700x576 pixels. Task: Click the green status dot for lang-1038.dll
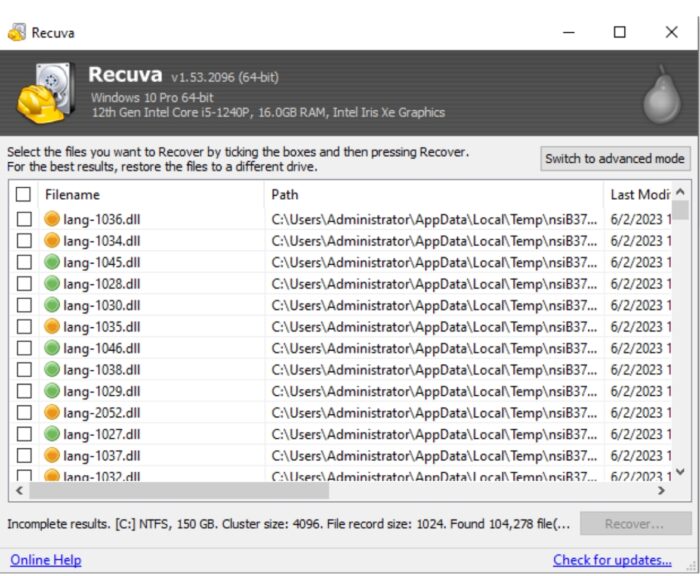click(x=52, y=369)
